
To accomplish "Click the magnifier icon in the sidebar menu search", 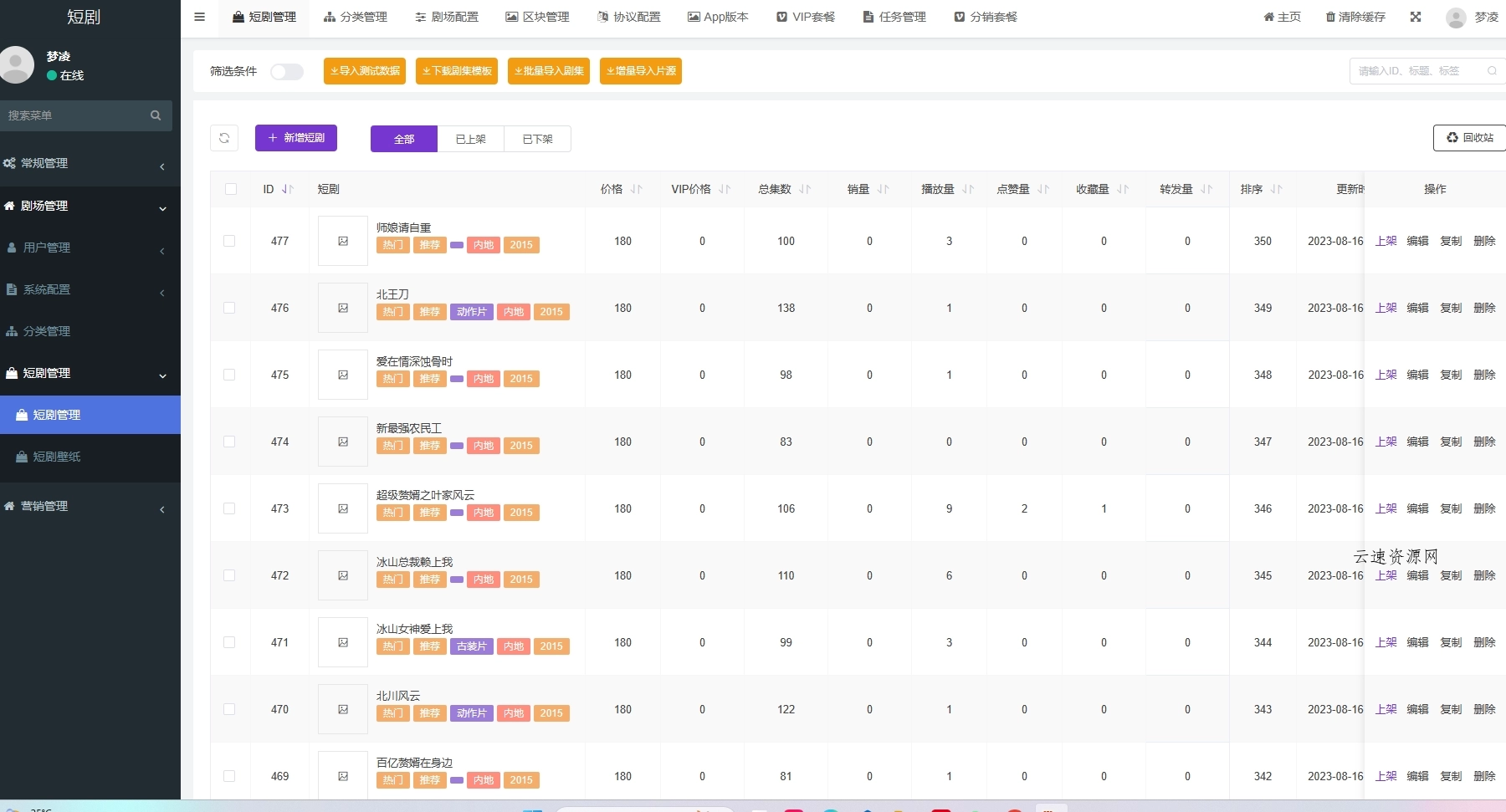I will (156, 115).
